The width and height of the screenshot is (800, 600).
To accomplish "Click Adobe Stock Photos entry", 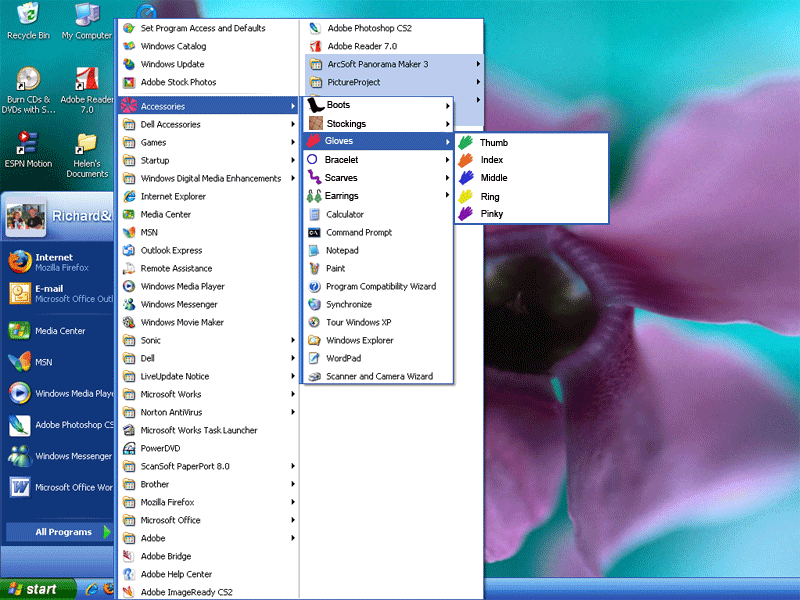I will tap(208, 82).
